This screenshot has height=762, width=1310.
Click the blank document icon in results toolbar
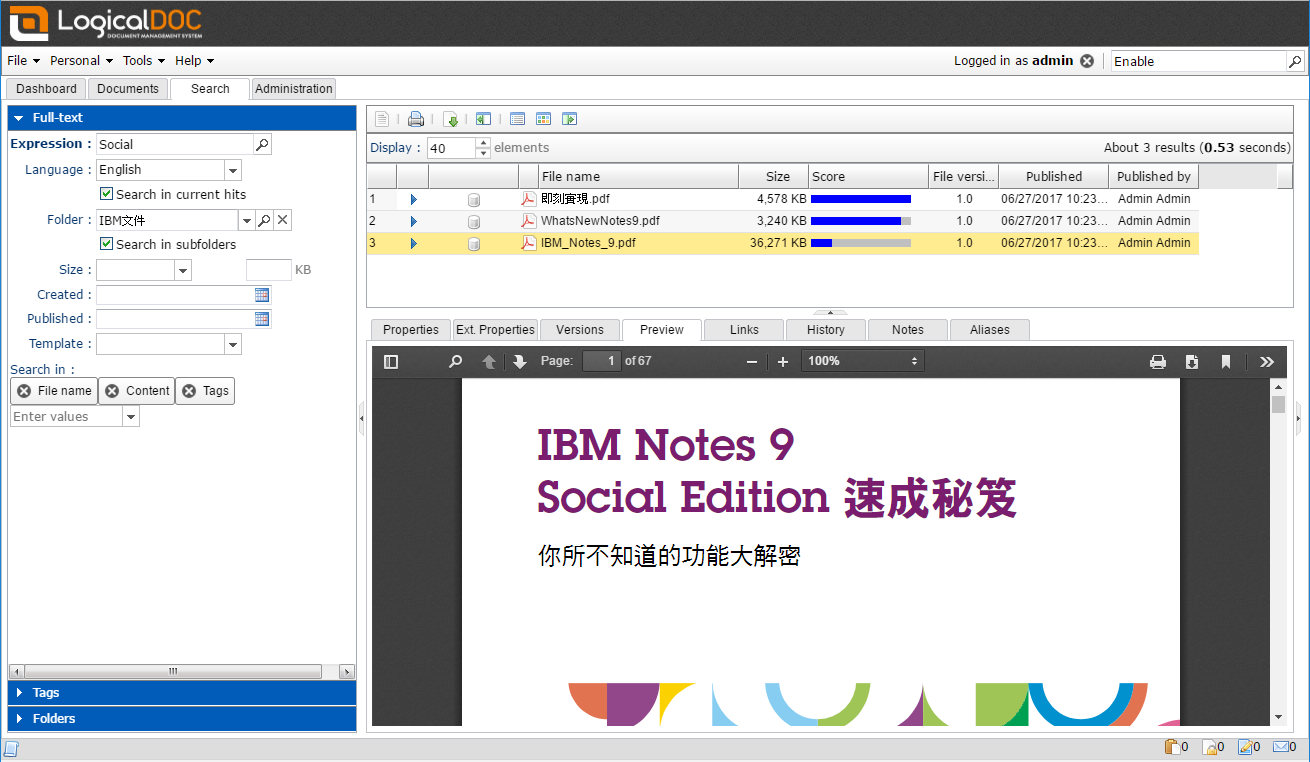tap(382, 119)
